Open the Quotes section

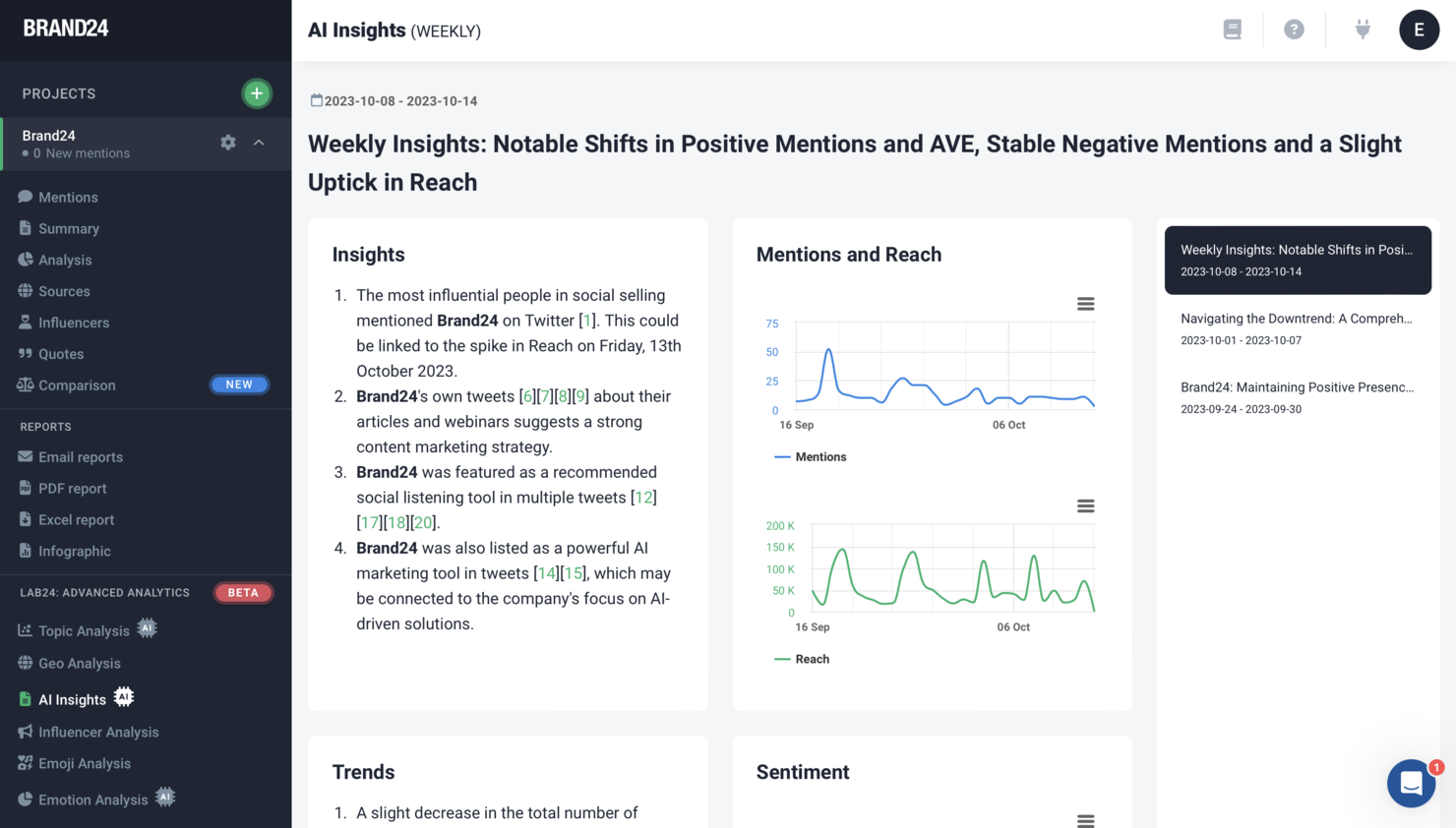click(59, 353)
